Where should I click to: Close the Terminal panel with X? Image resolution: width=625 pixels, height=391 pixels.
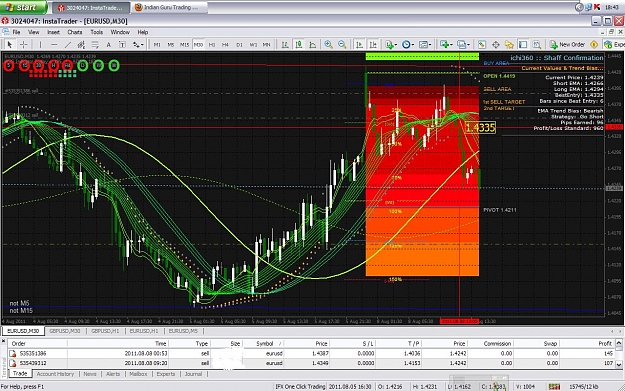click(x=4, y=342)
